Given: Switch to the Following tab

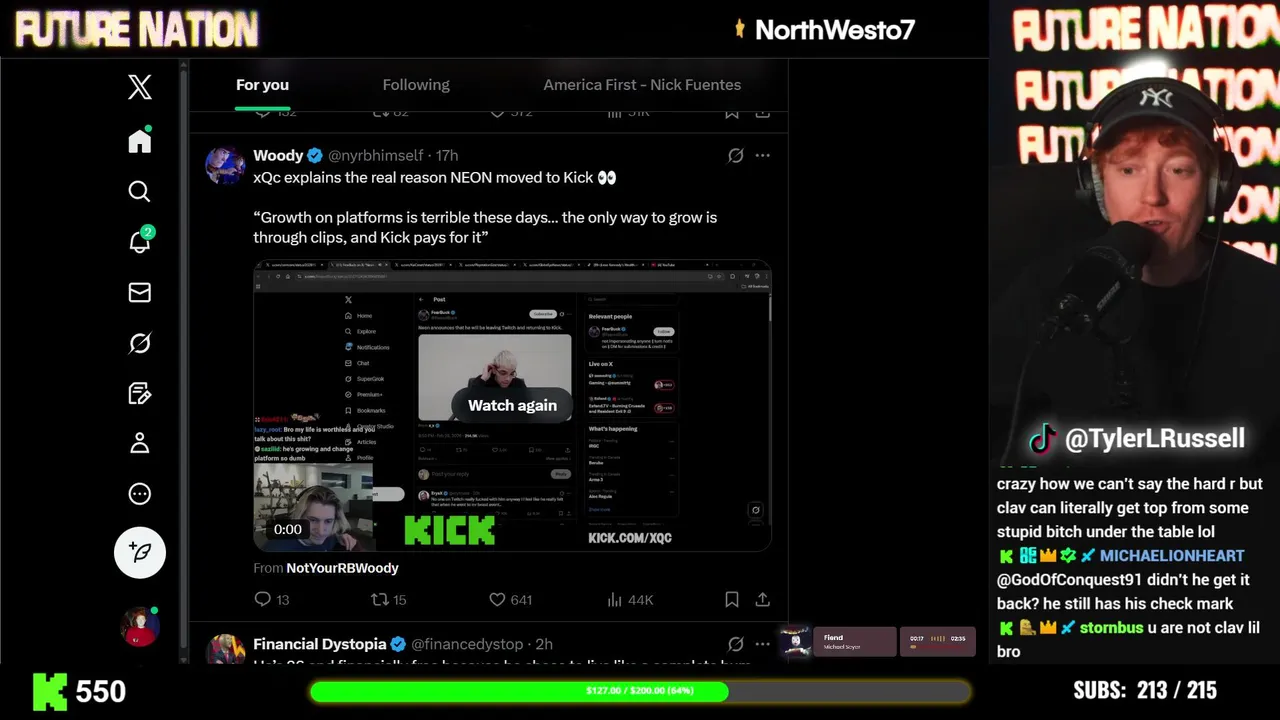Looking at the screenshot, I should pyautogui.click(x=416, y=85).
